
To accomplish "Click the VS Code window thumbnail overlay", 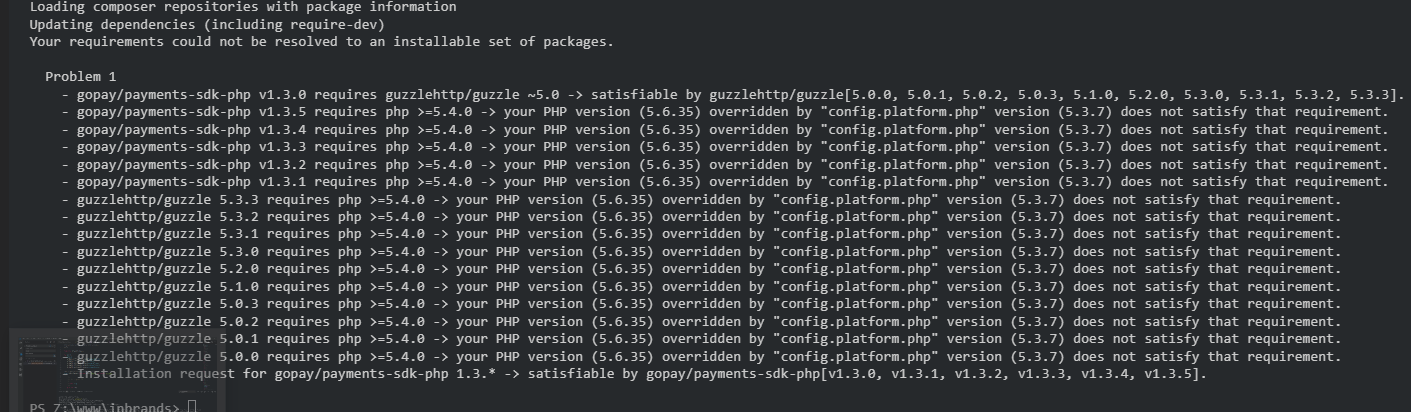I will point(118,370).
